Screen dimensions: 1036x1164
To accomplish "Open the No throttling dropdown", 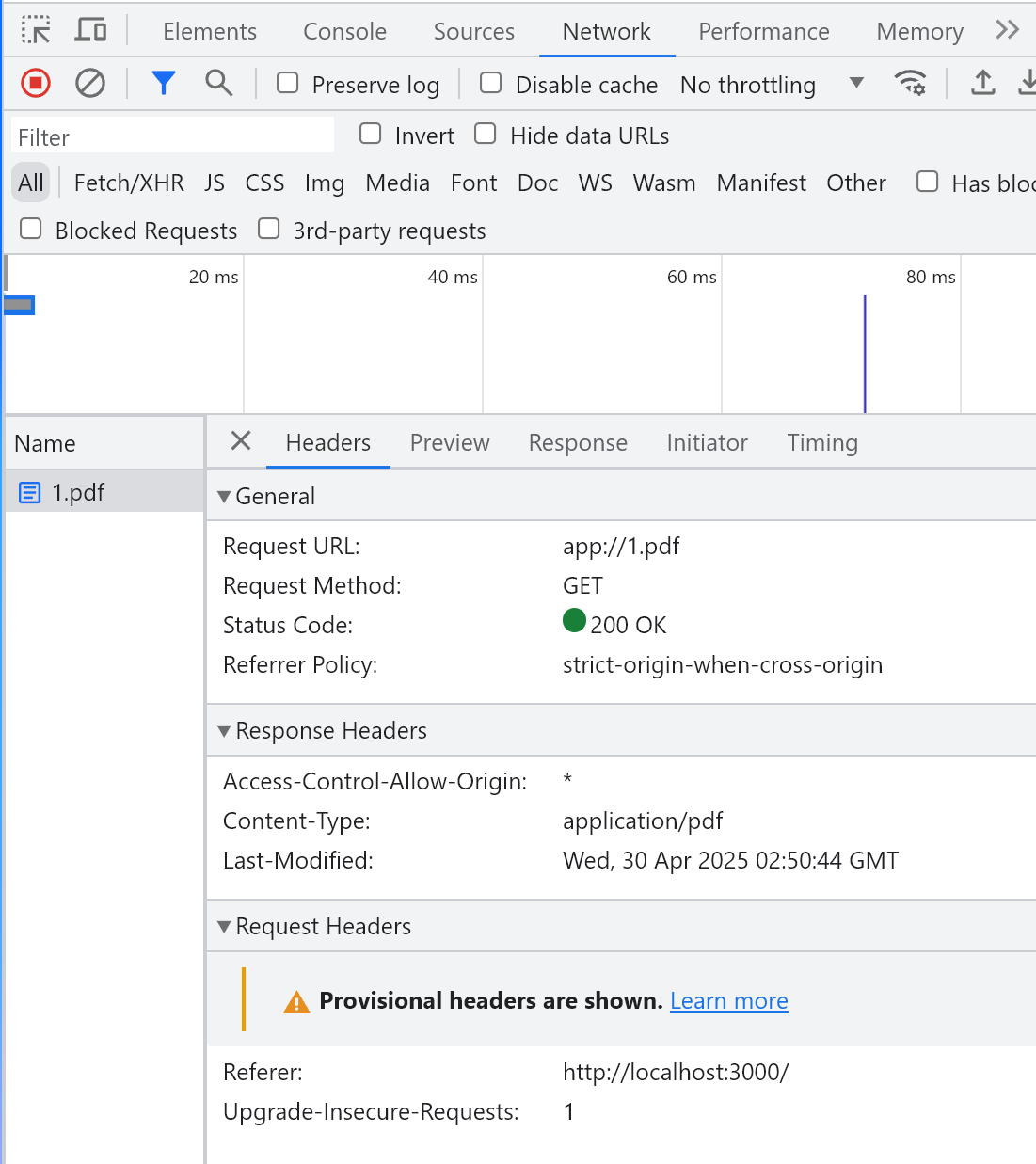I will pyautogui.click(x=772, y=85).
